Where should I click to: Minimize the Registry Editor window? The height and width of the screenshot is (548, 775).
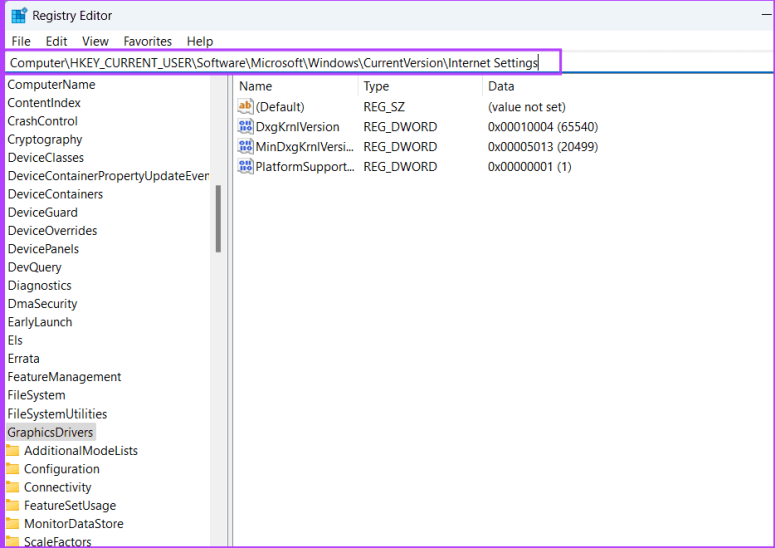767,15
